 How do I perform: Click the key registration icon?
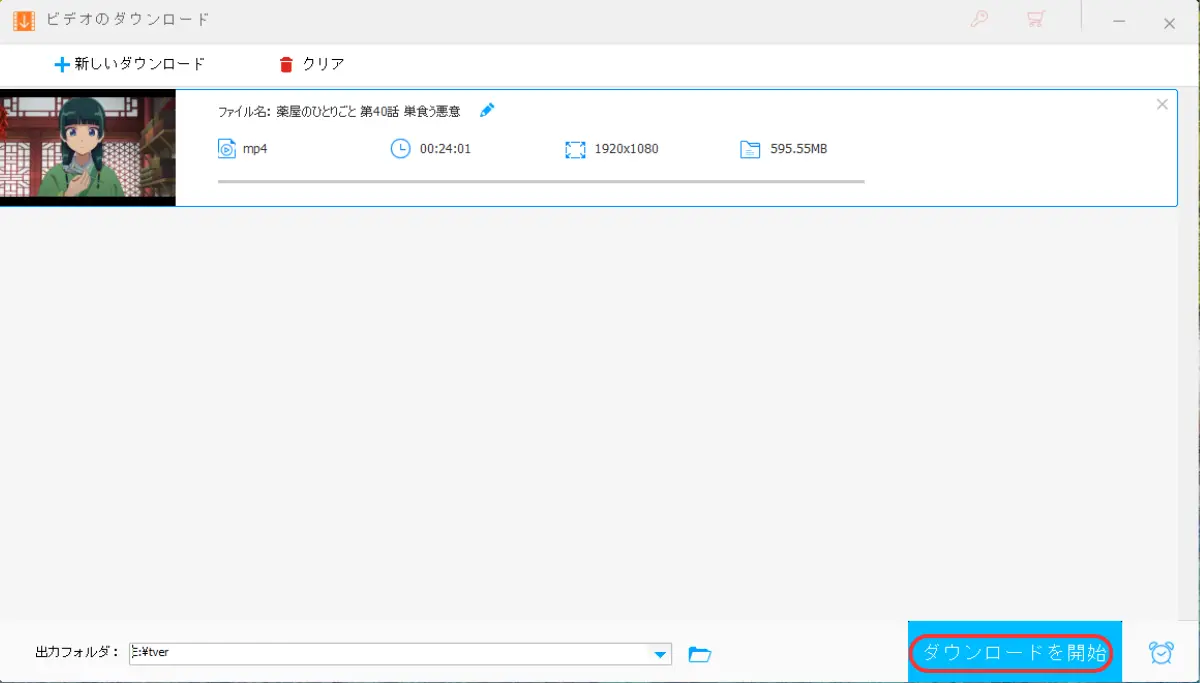[x=979, y=19]
